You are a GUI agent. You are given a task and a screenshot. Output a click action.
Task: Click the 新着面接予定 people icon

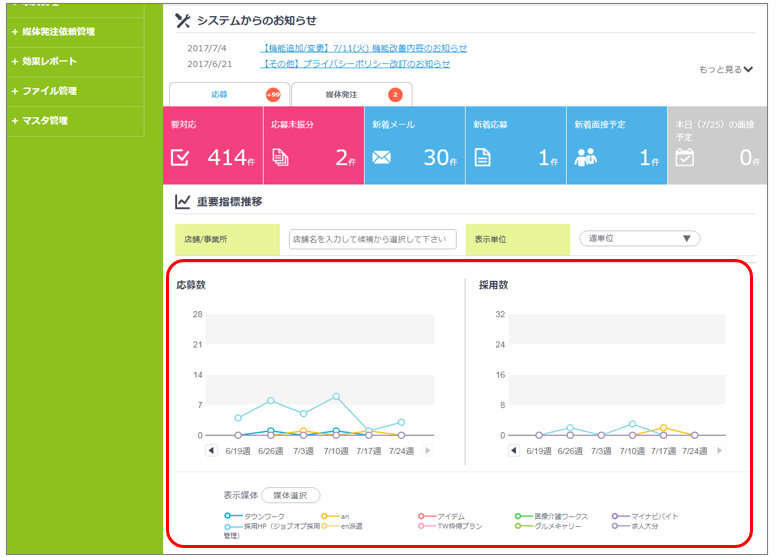click(x=586, y=158)
